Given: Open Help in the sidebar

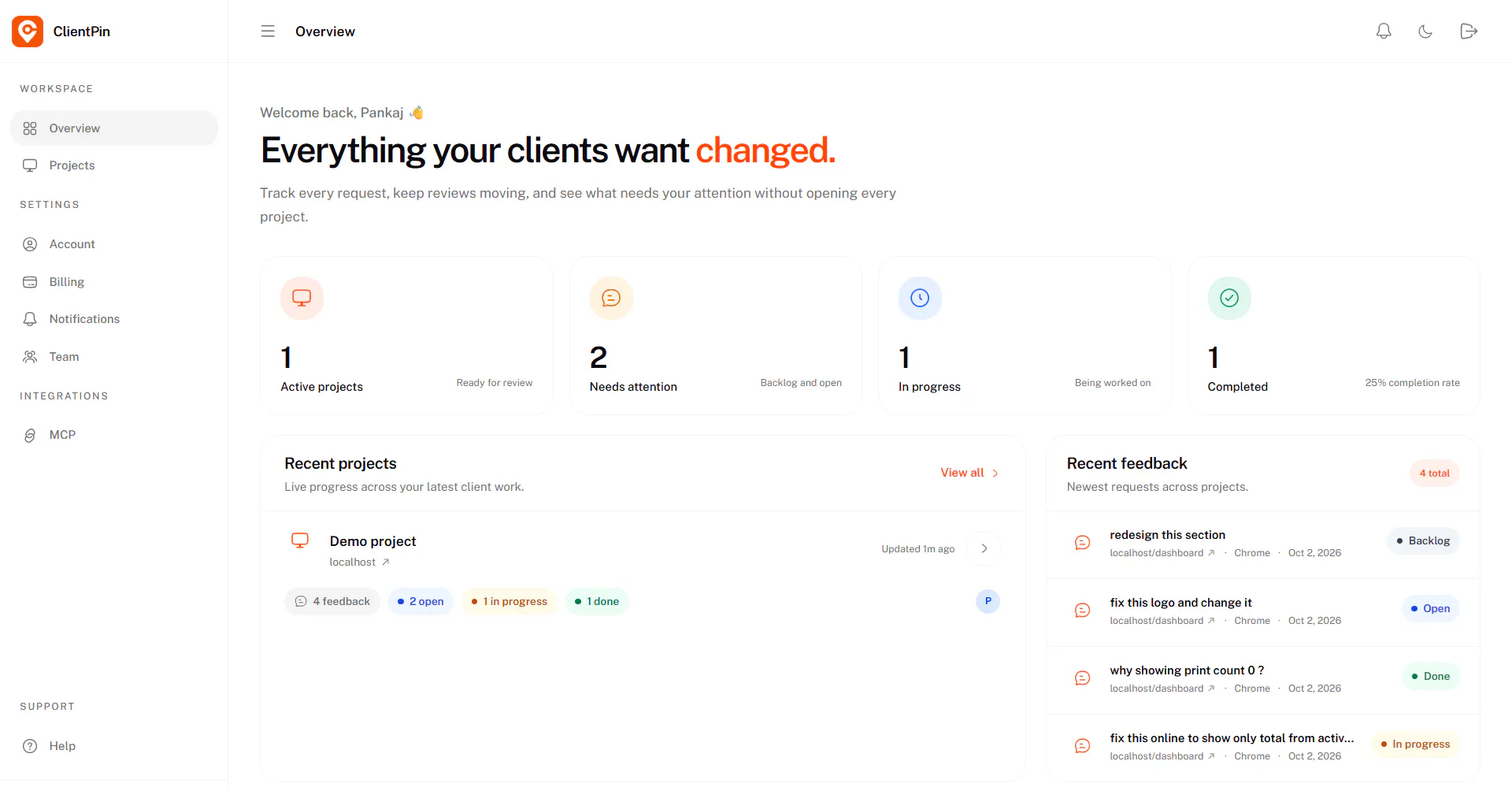Looking at the screenshot, I should 114,746.
